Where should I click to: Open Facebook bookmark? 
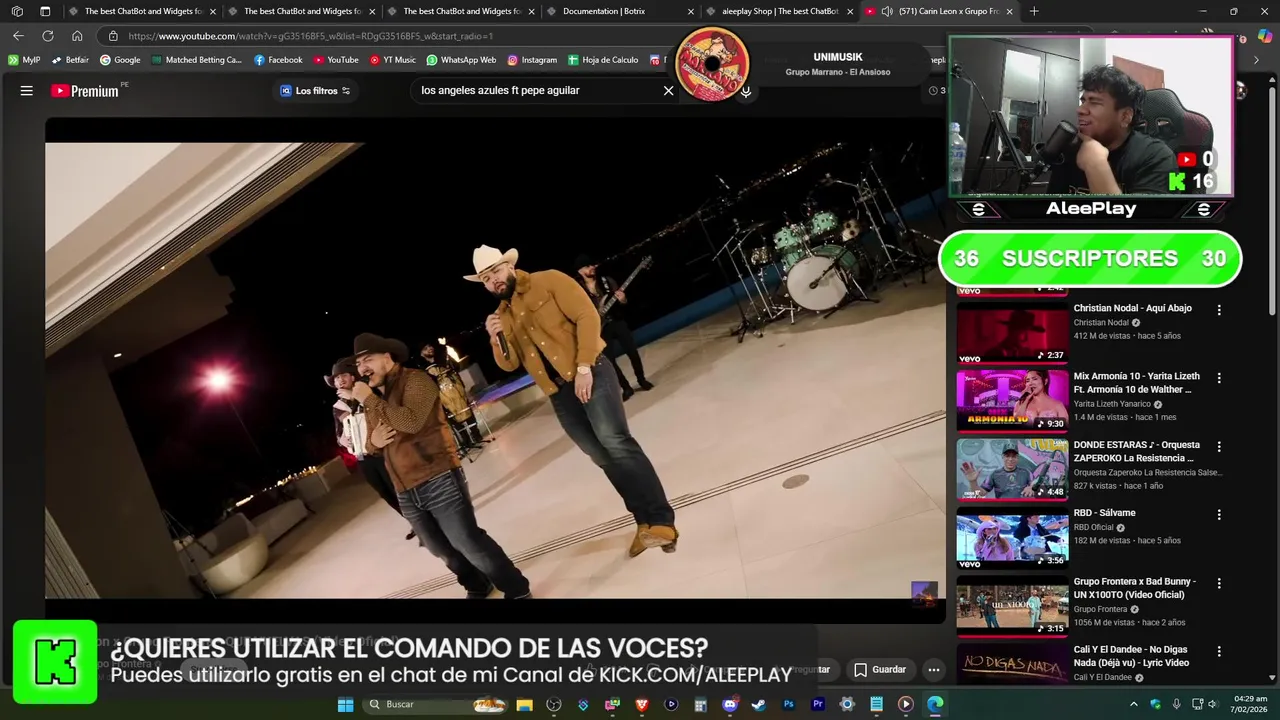tap(278, 60)
